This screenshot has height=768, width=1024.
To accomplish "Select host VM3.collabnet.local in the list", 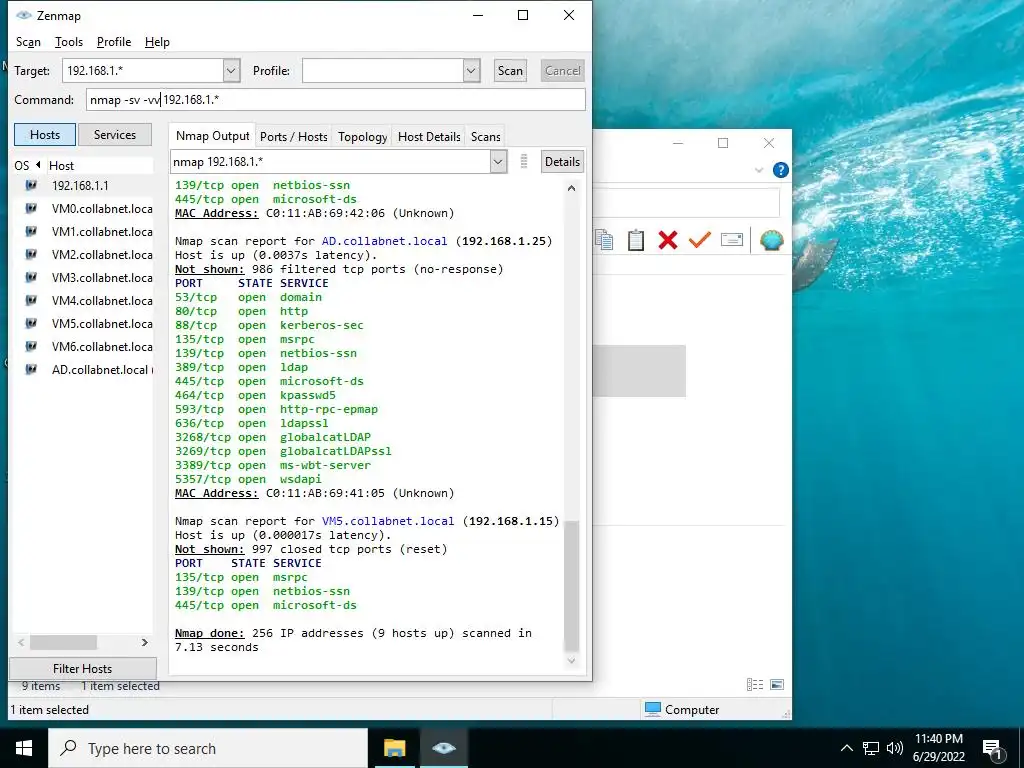I will click(x=83, y=278).
